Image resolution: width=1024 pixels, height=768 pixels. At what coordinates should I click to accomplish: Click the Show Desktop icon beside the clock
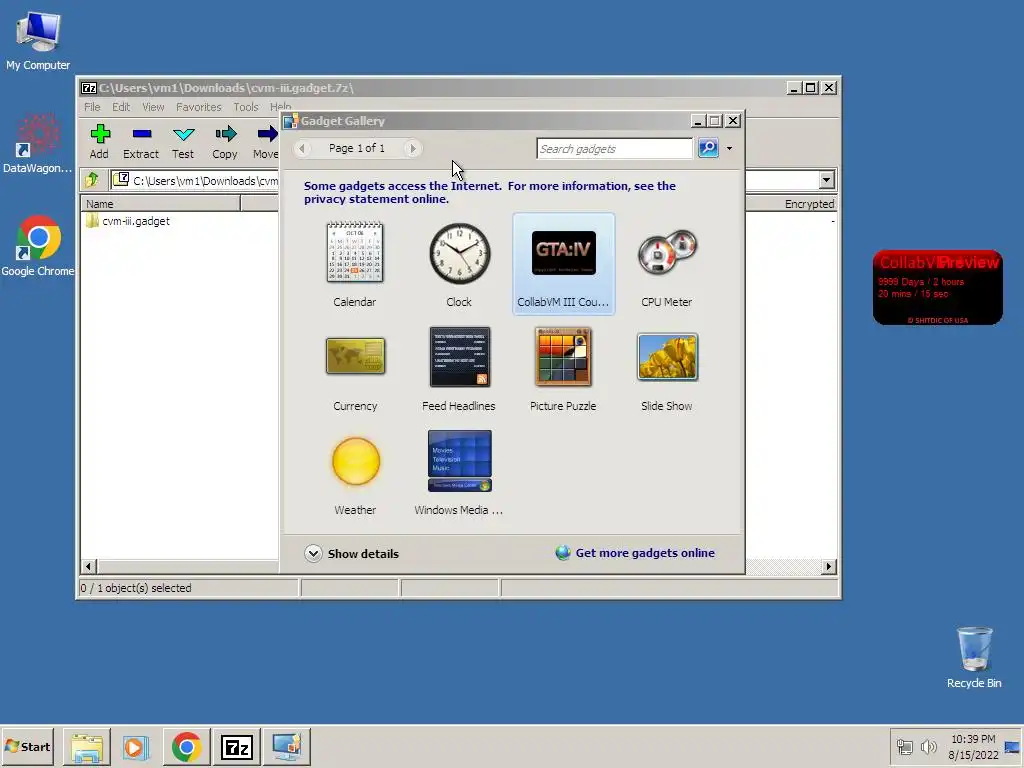point(1013,747)
